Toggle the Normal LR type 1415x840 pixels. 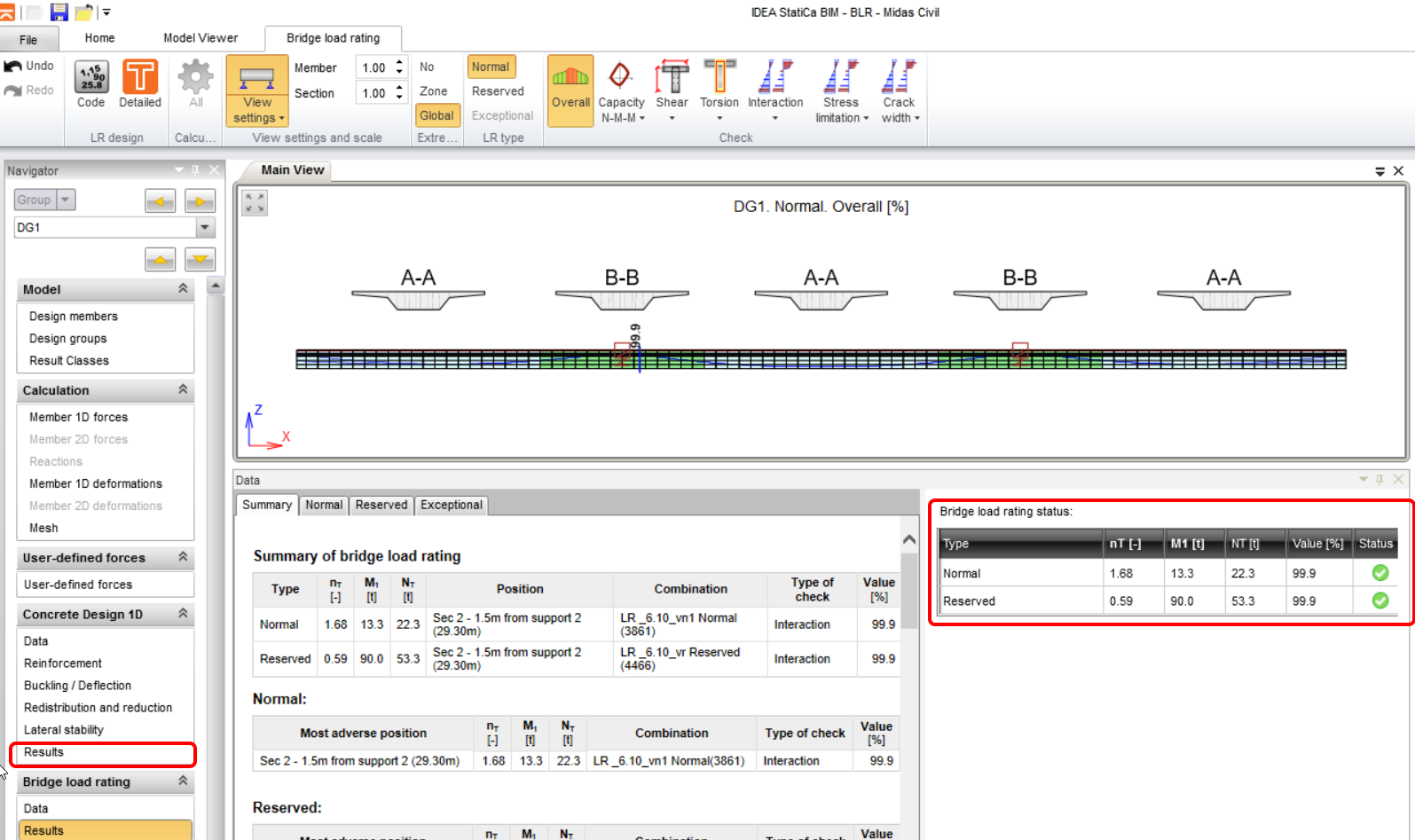(x=491, y=67)
